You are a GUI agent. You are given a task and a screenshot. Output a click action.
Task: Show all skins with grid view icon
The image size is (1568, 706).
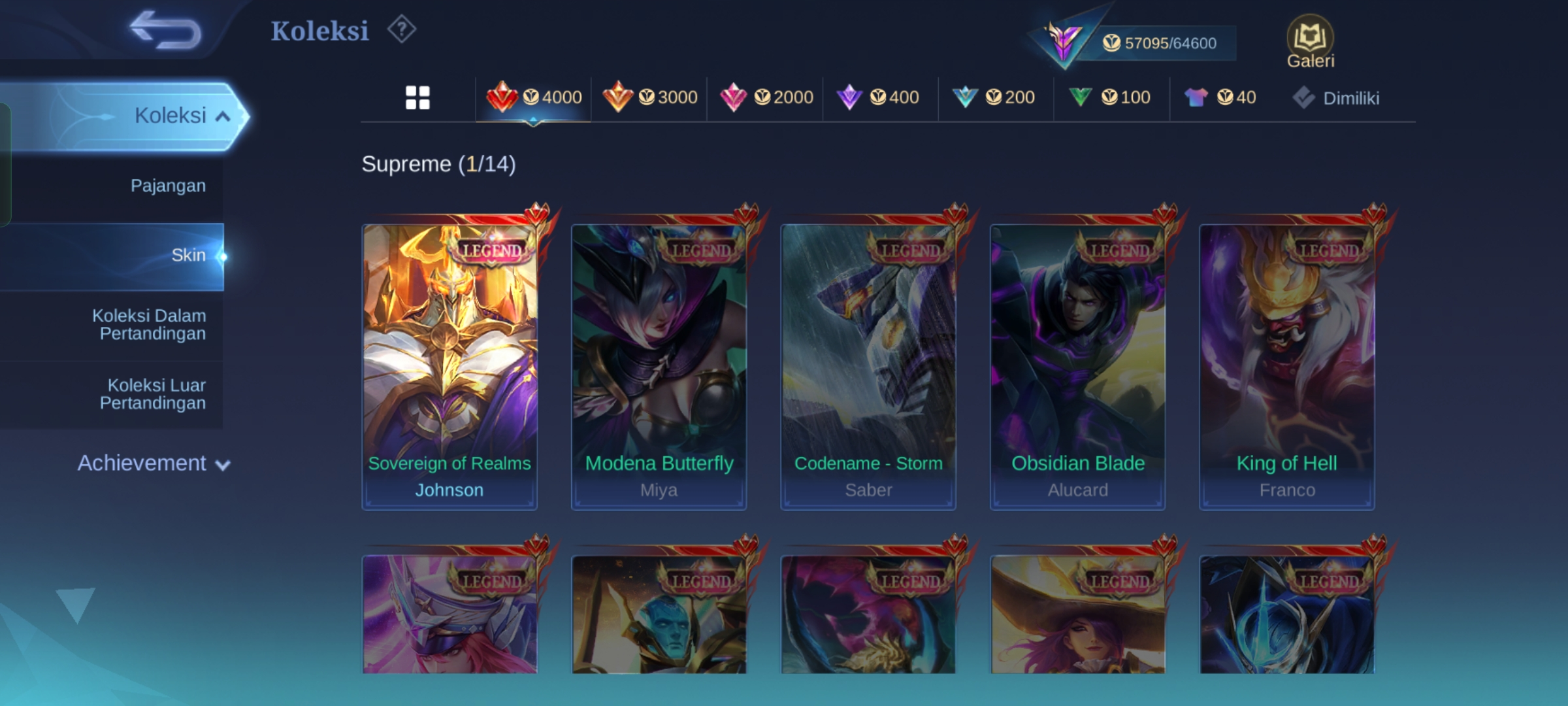(417, 98)
